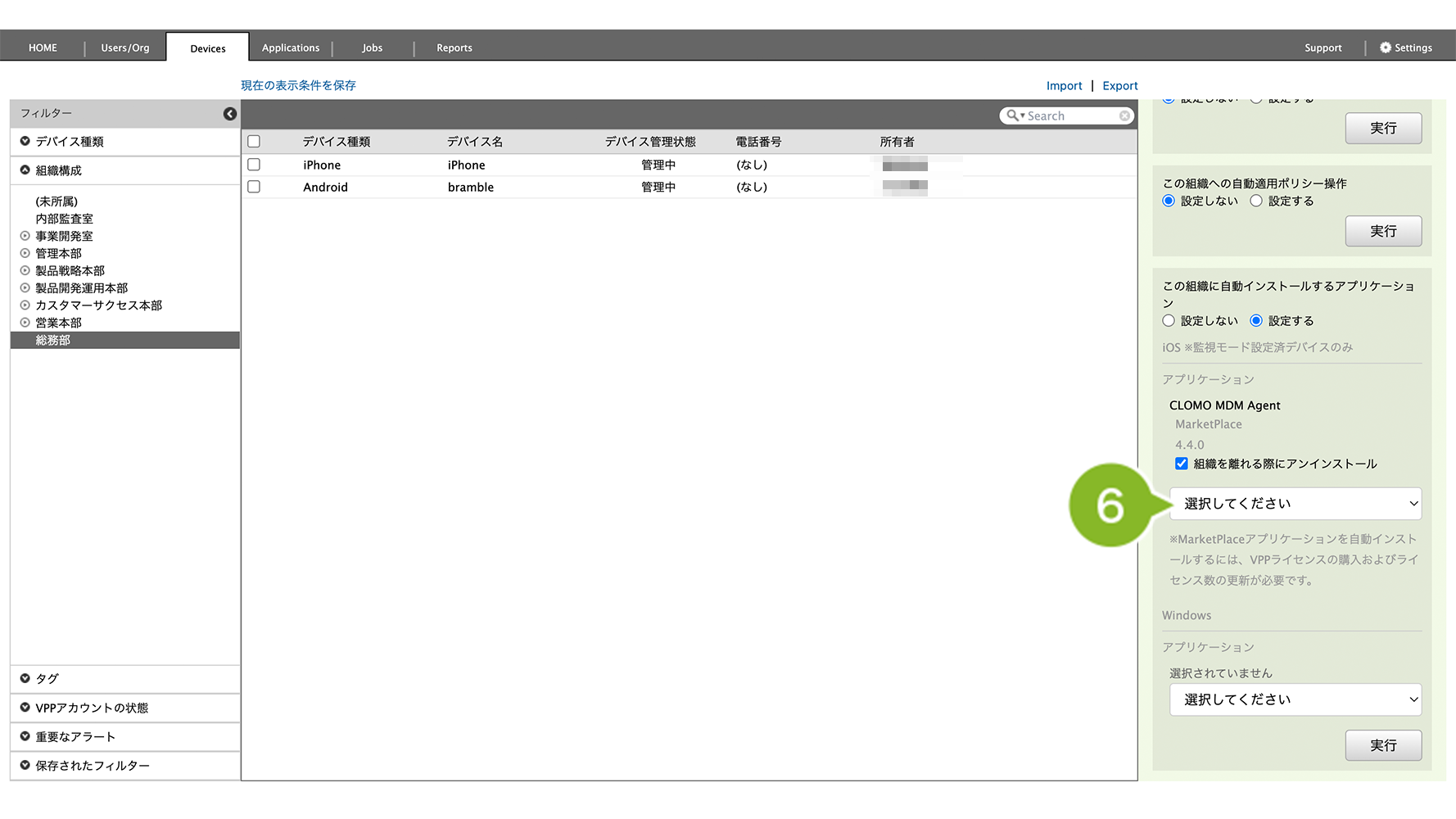Viewport: 1456px width, 819px height.
Task: Switch to the Applications tab
Action: pos(291,48)
